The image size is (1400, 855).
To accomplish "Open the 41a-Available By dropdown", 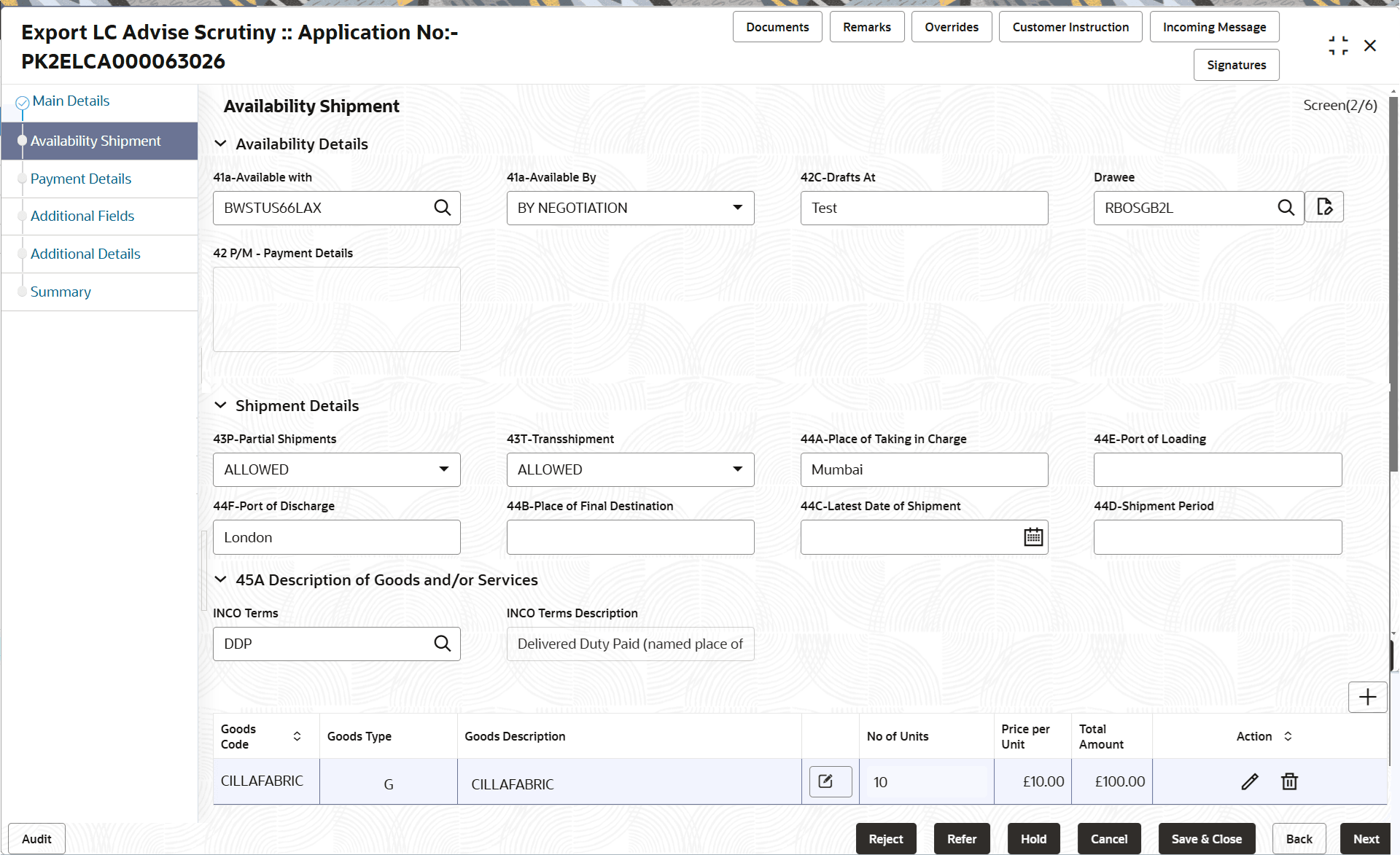I will tap(737, 208).
